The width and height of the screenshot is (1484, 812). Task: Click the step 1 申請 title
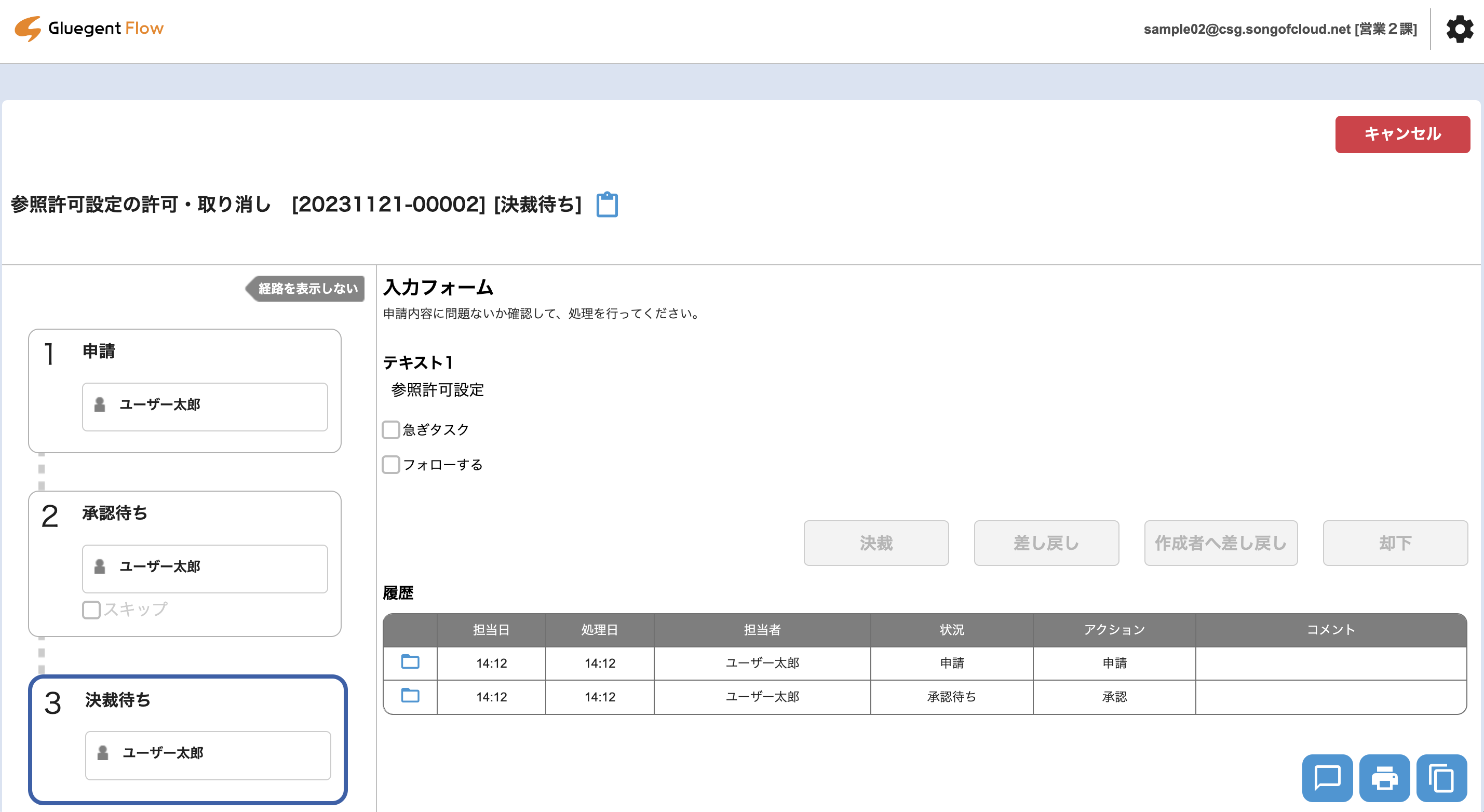(x=99, y=351)
